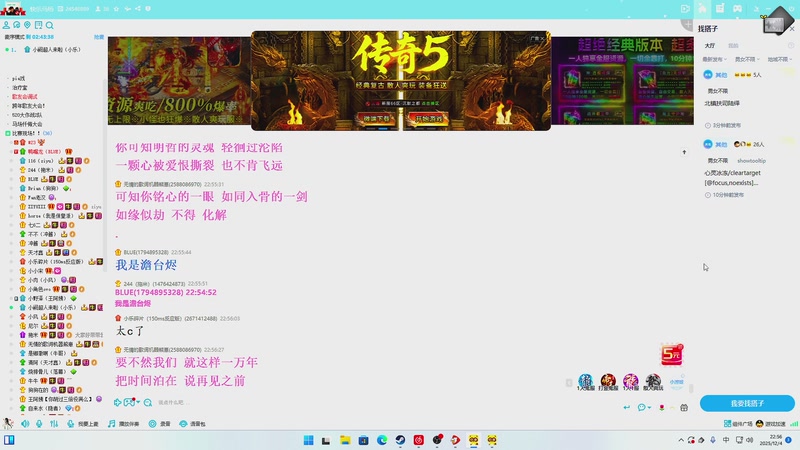Click the red 5元 coupon icon
The image size is (800, 450).
tap(671, 354)
